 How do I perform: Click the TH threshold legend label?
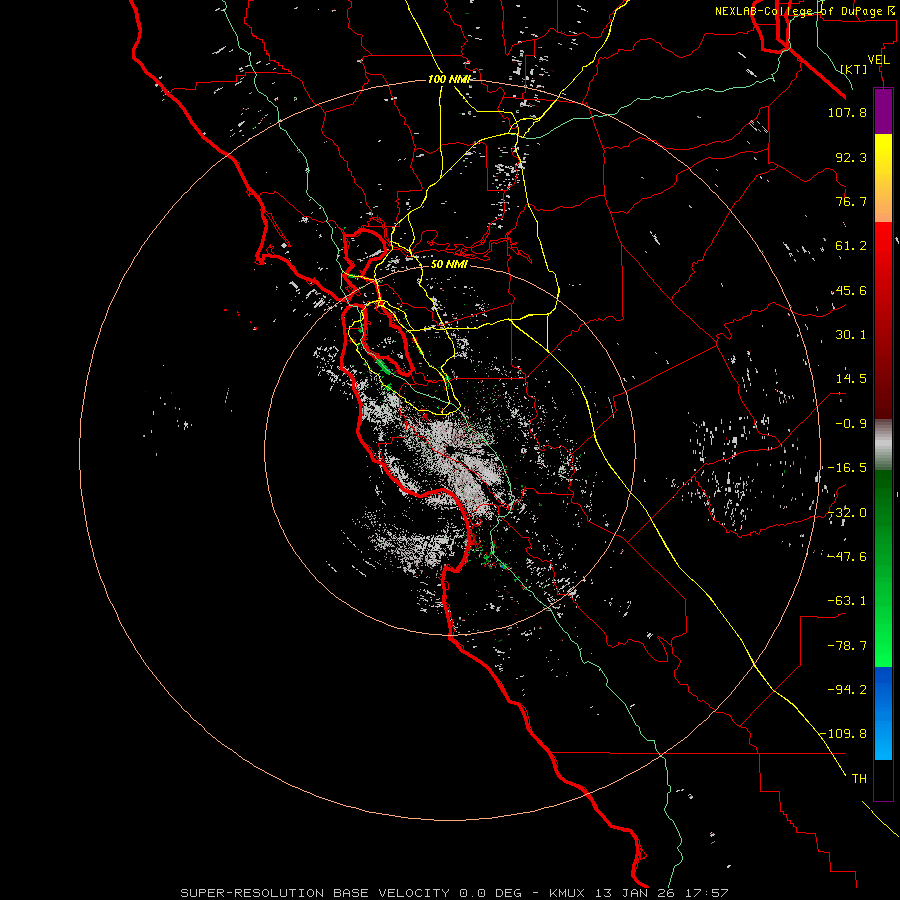coord(859,779)
